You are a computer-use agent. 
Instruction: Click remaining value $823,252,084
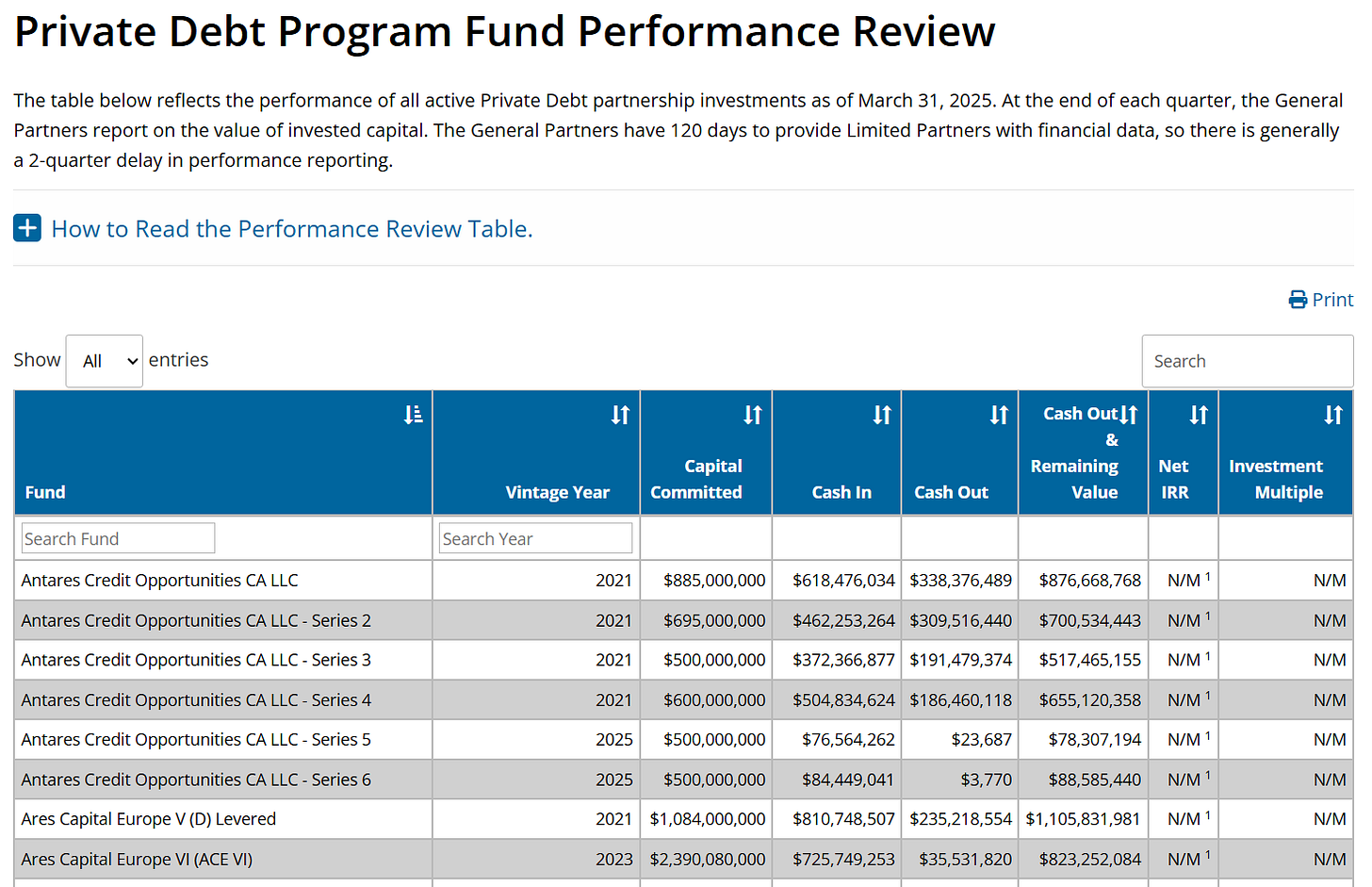(x=1090, y=860)
